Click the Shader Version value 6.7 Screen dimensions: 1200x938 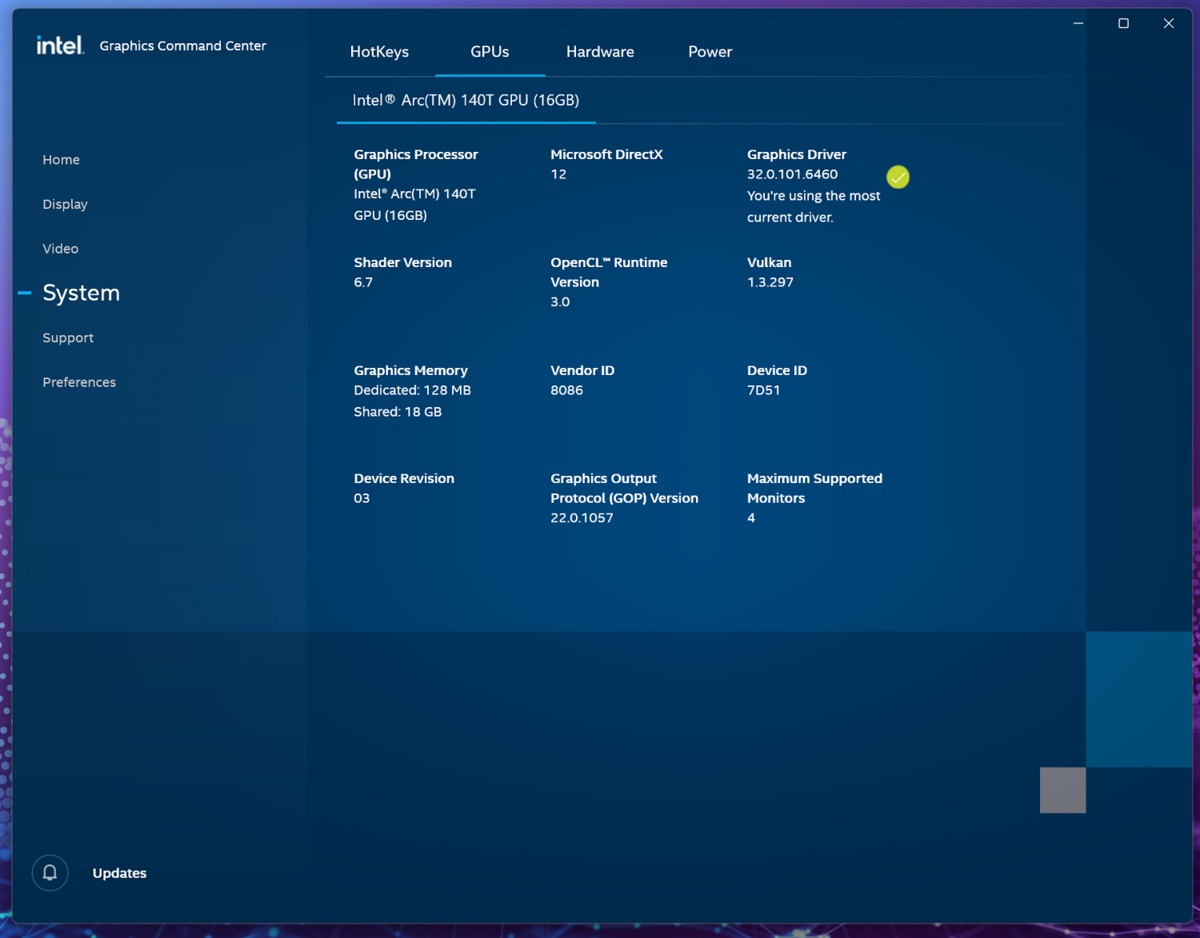tap(363, 282)
